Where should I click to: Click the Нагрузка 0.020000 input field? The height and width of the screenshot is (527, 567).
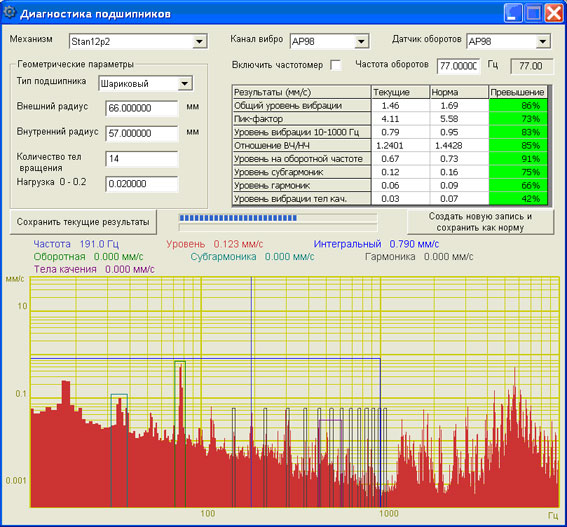[x=142, y=184]
